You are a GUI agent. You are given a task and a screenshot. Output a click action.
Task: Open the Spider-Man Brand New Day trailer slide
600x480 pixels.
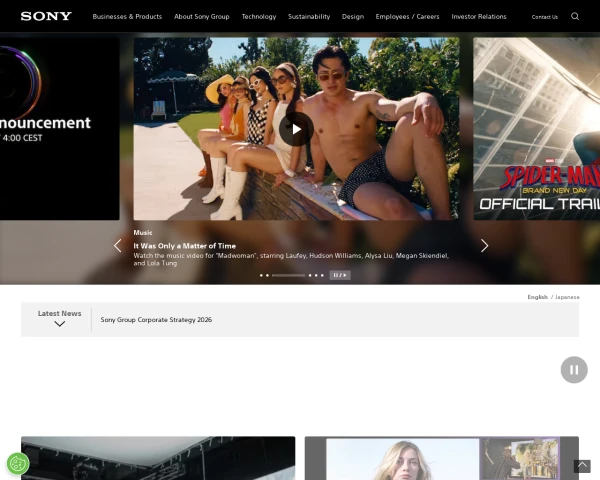pyautogui.click(x=536, y=129)
